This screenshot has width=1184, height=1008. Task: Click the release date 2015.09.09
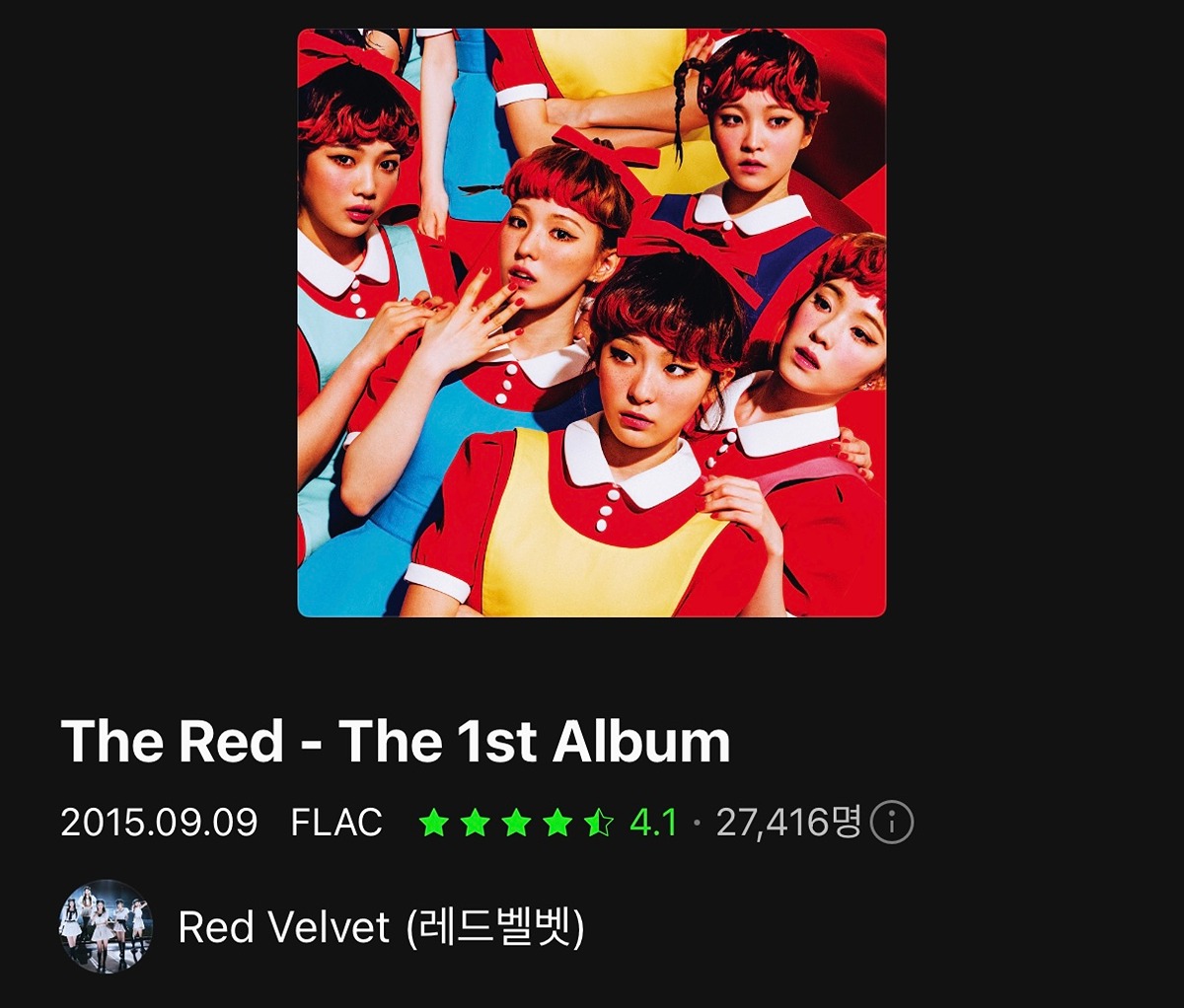(x=159, y=823)
